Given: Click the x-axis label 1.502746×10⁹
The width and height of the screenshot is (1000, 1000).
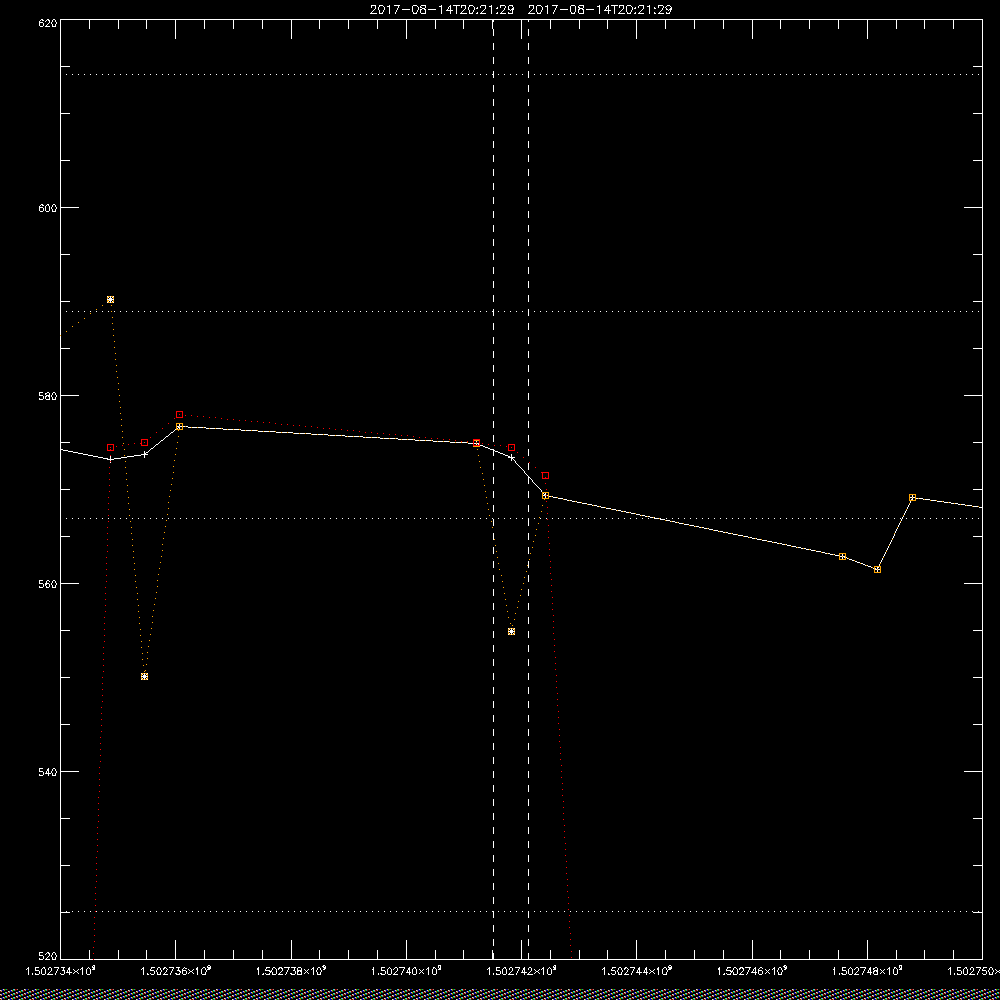Looking at the screenshot, I should tap(753, 971).
